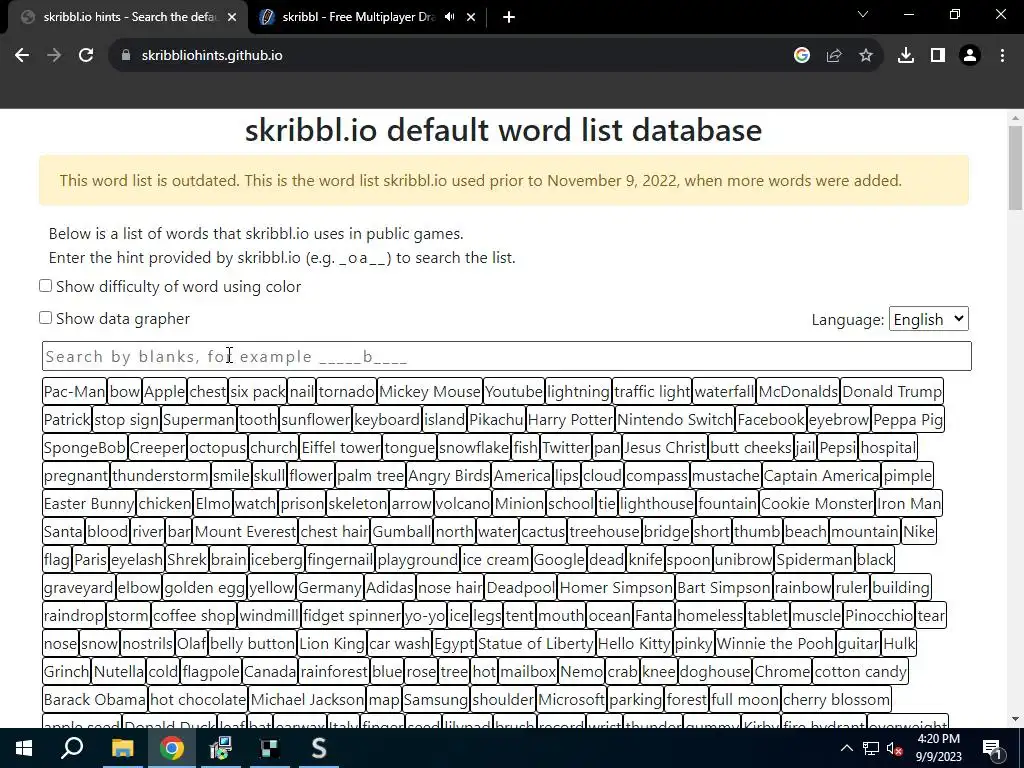The image size is (1024, 768).
Task: Pick the word Peppa Pig
Action: point(908,420)
